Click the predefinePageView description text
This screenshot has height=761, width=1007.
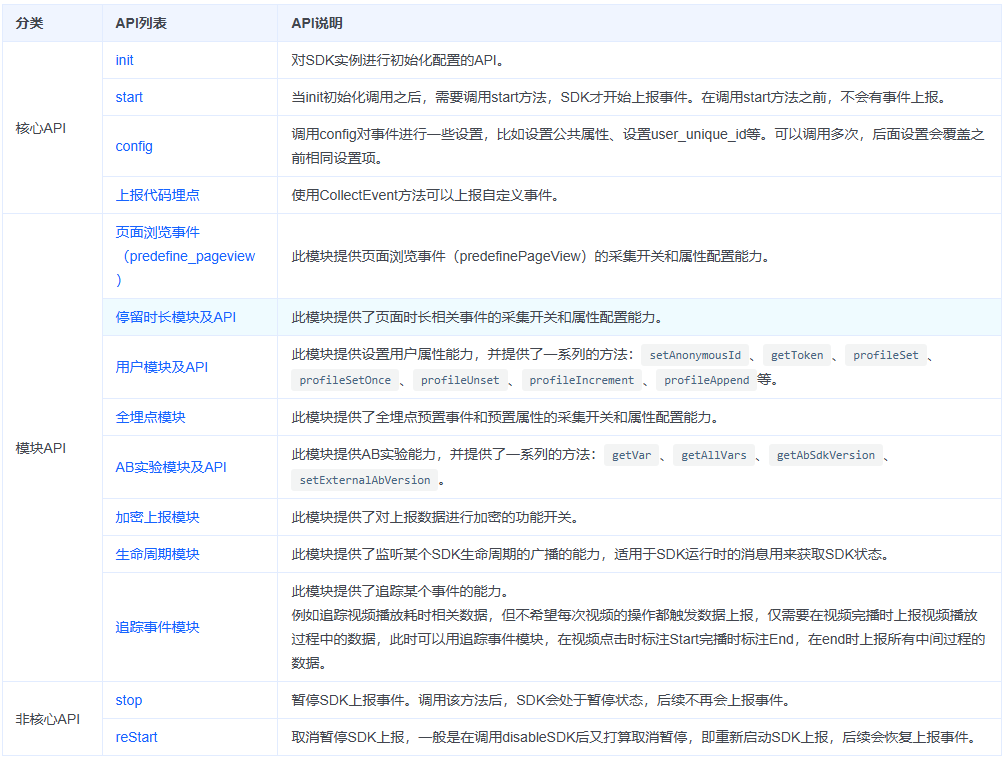(x=530, y=256)
